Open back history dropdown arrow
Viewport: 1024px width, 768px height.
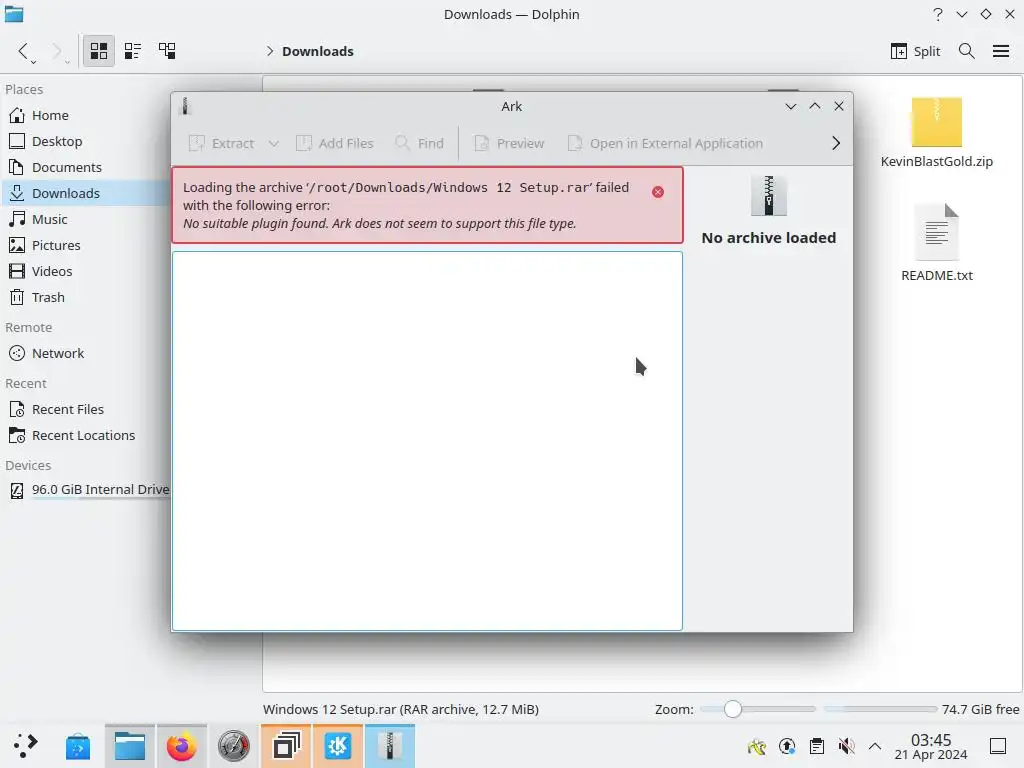33,62
